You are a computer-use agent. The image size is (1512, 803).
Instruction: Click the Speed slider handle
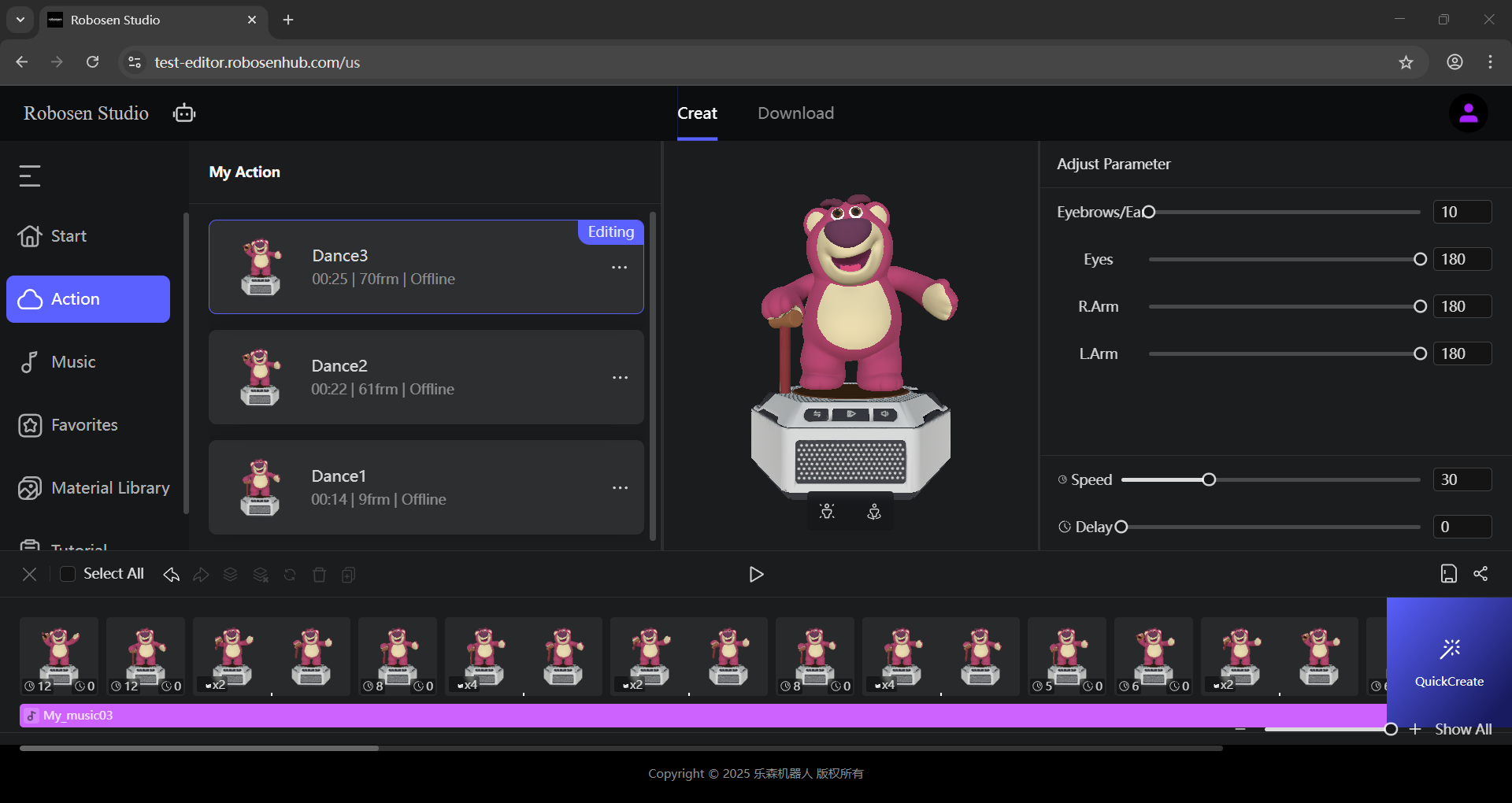click(1209, 480)
